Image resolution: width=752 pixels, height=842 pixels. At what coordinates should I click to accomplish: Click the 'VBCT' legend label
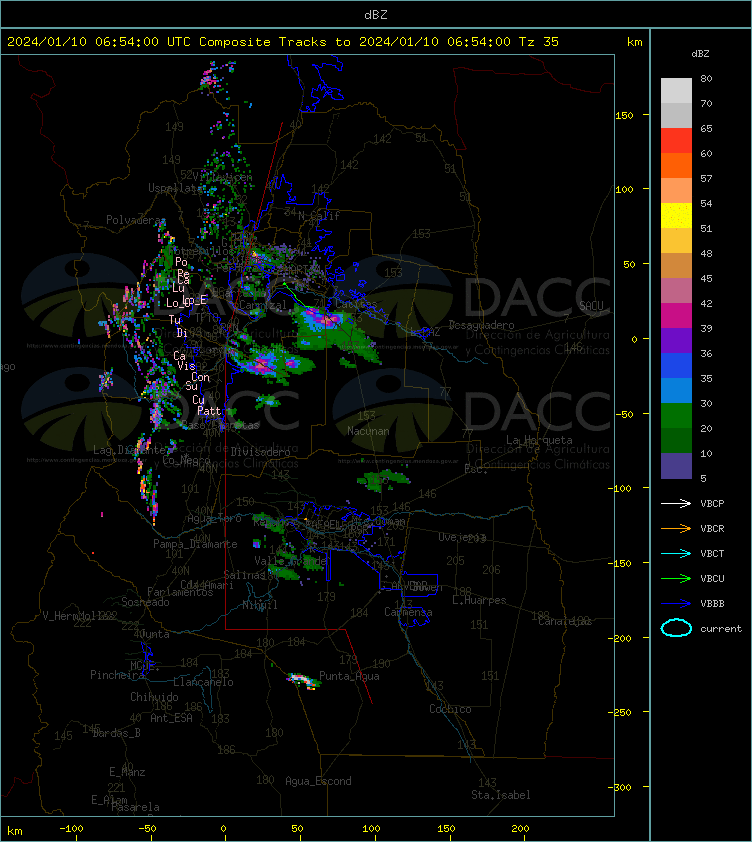712,553
